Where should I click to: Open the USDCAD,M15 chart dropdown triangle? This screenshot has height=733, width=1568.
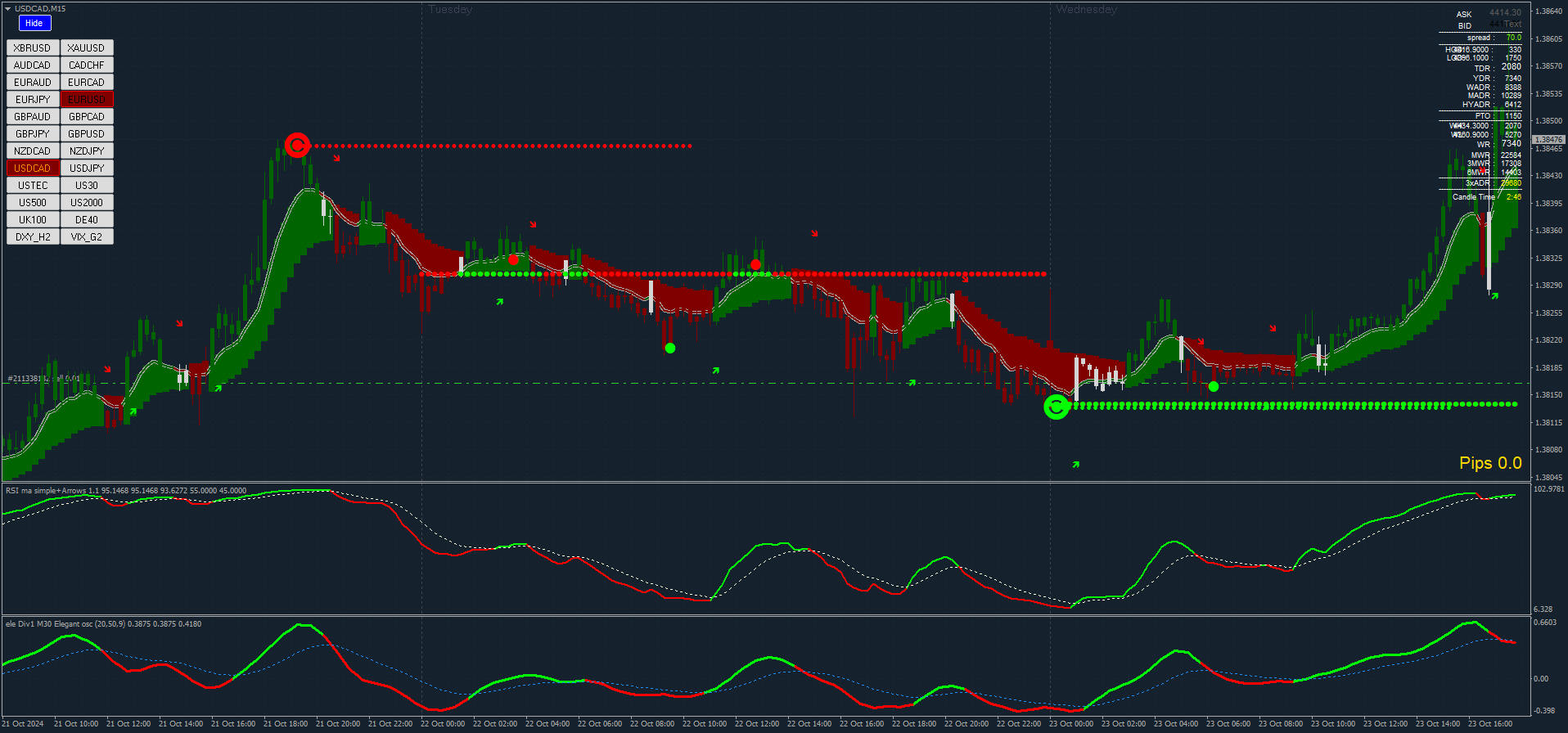[7, 9]
